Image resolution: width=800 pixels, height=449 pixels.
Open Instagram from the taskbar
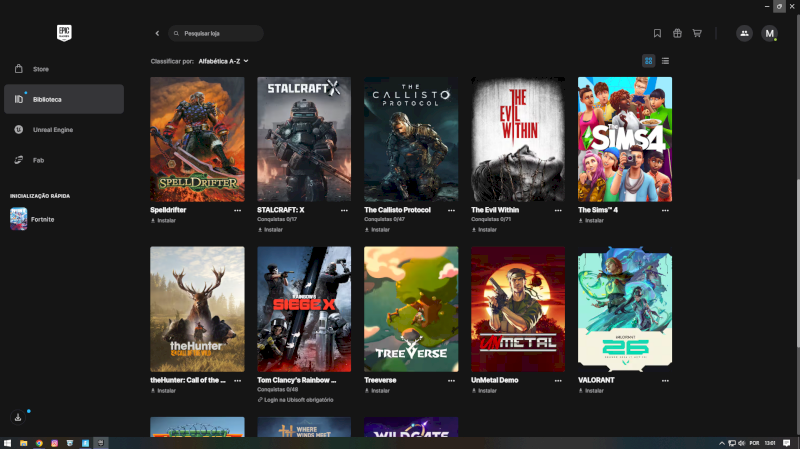[54, 443]
